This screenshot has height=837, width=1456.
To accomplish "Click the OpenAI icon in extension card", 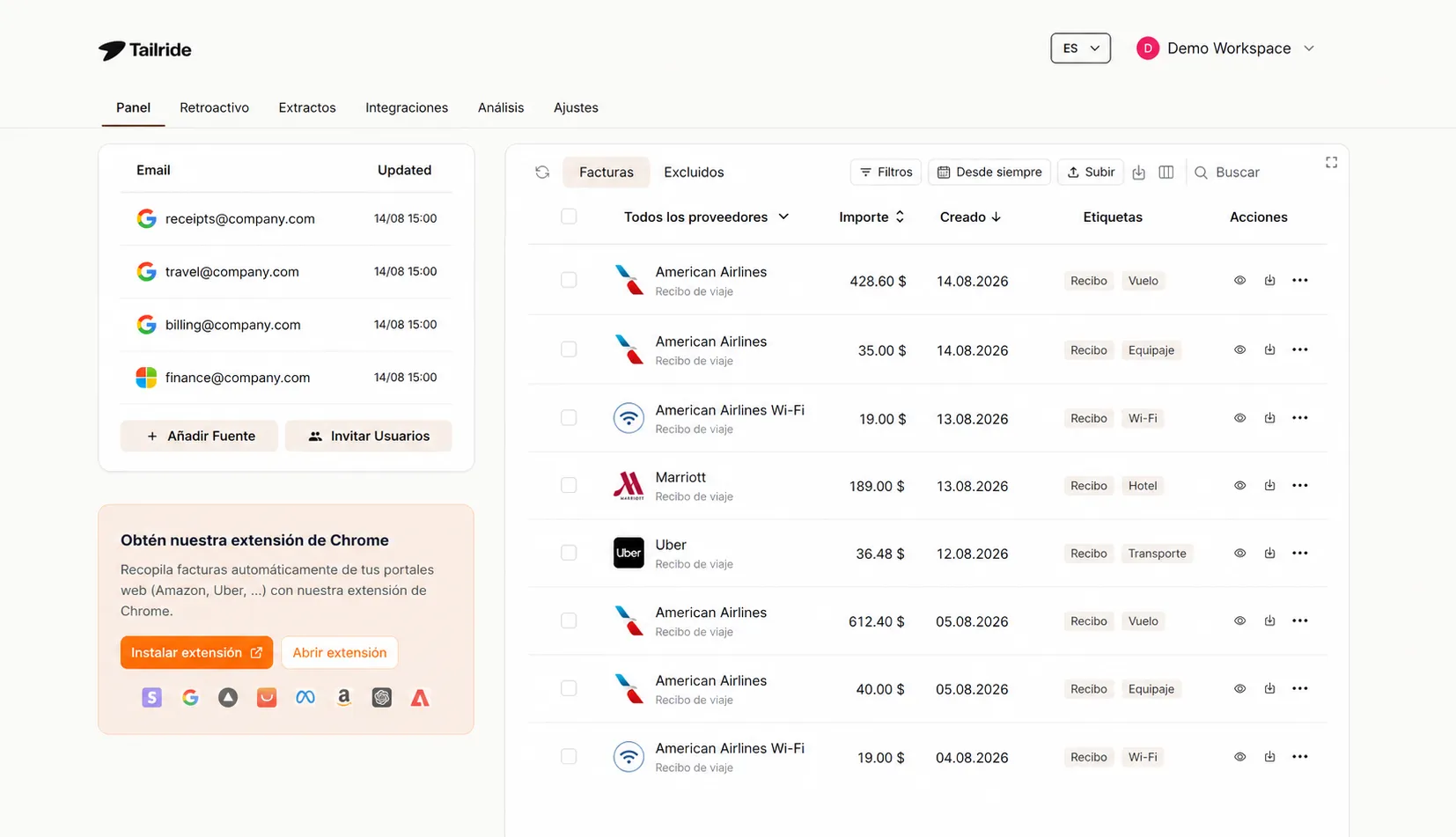I will [x=382, y=698].
